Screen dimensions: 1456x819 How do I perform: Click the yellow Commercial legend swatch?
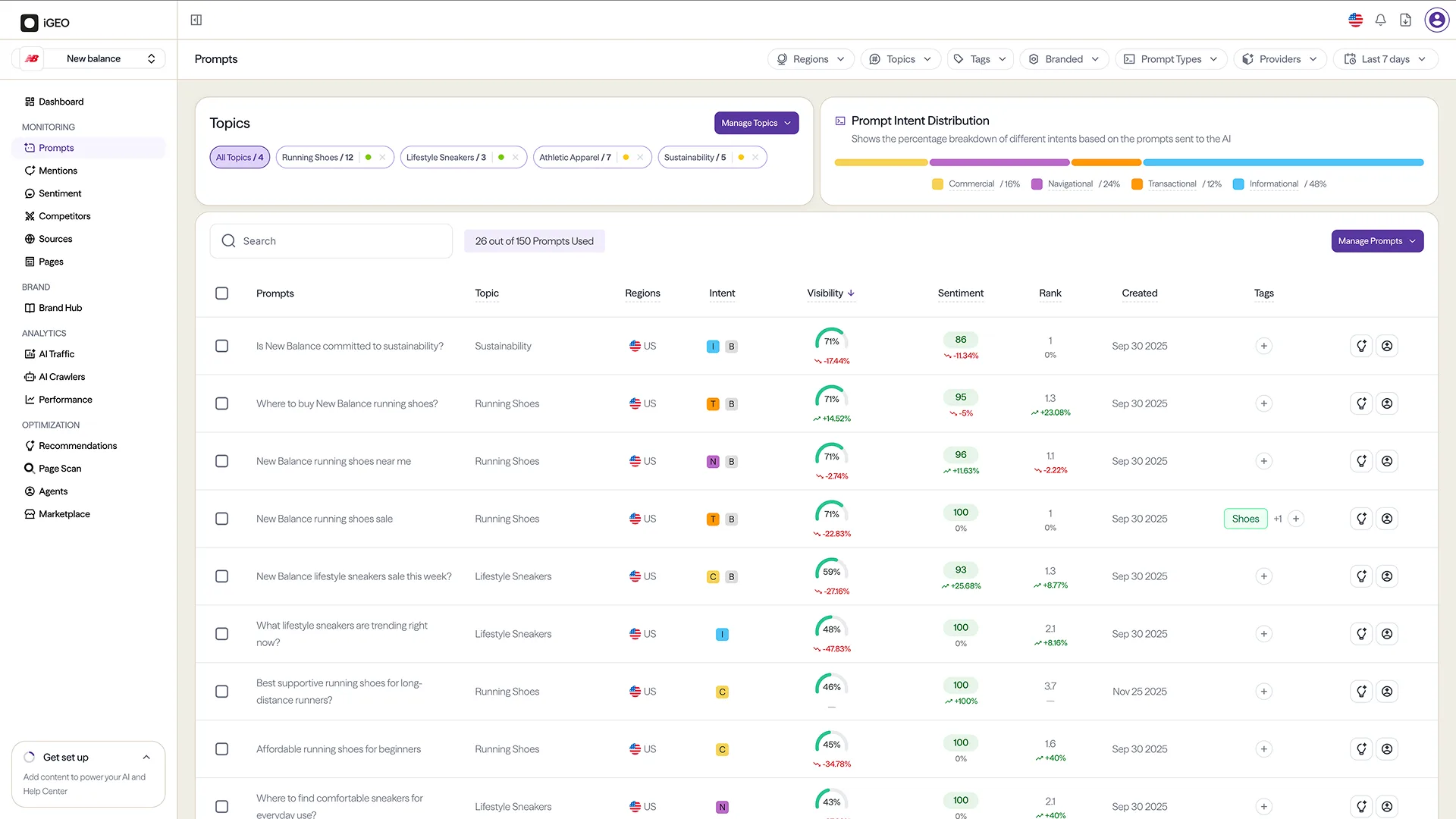pos(937,184)
